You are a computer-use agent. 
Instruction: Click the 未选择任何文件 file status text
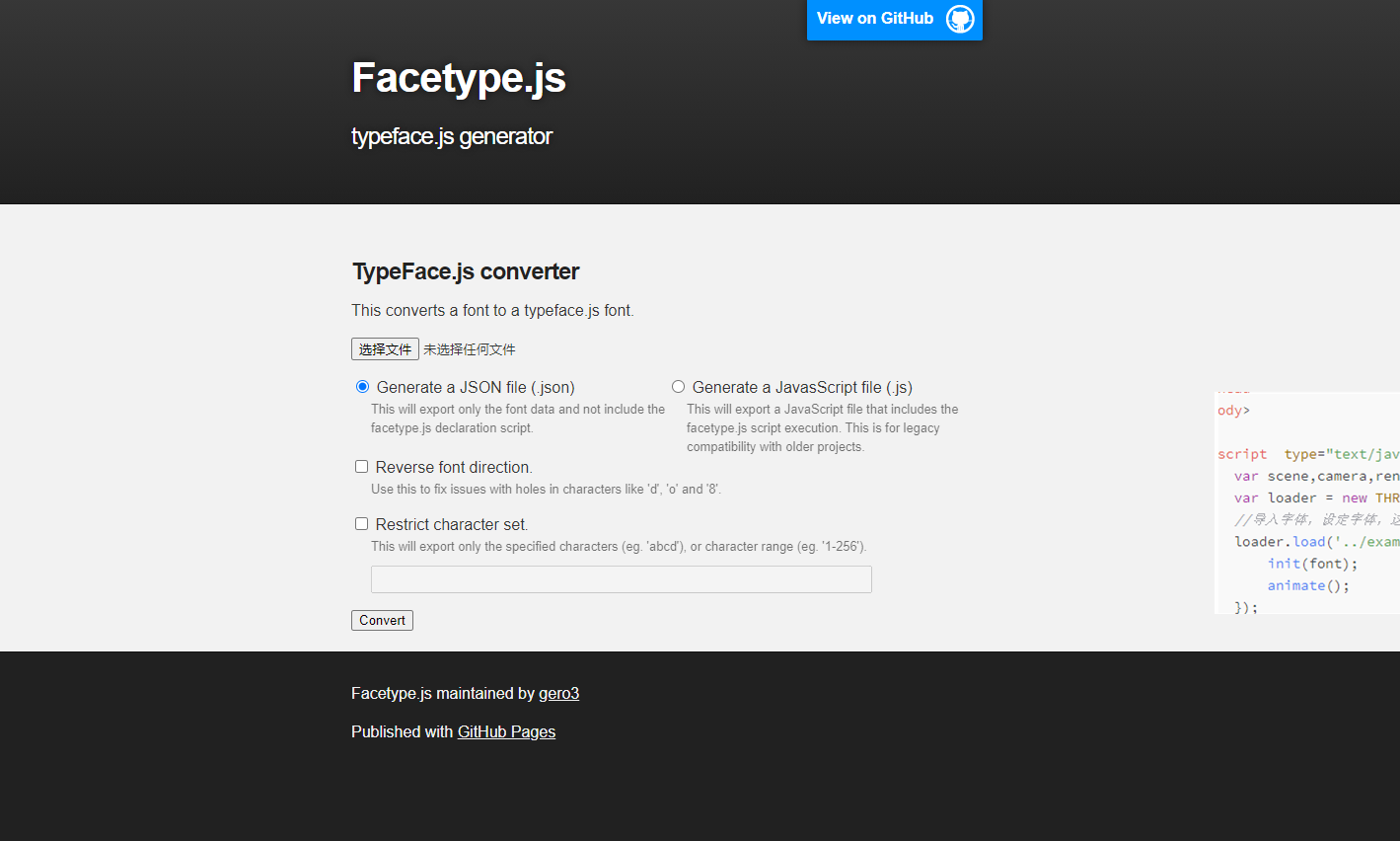(470, 349)
